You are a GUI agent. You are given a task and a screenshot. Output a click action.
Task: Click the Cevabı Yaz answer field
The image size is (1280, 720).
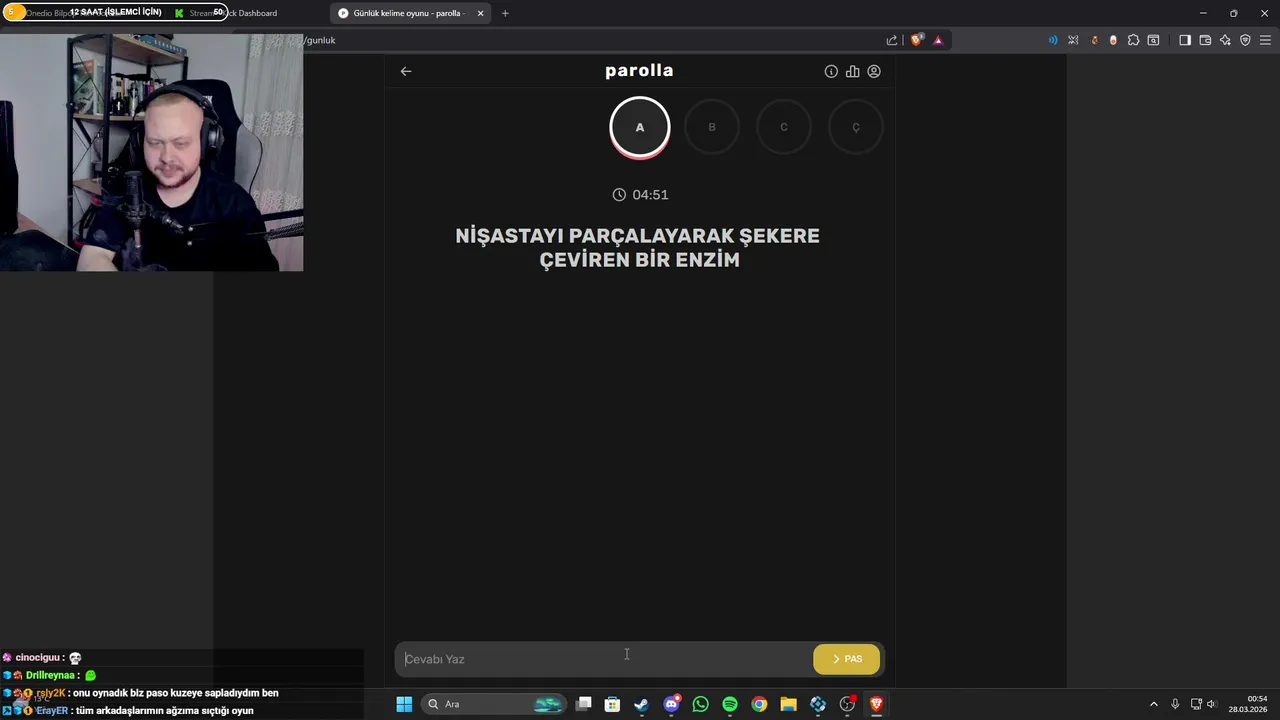pyautogui.click(x=603, y=659)
